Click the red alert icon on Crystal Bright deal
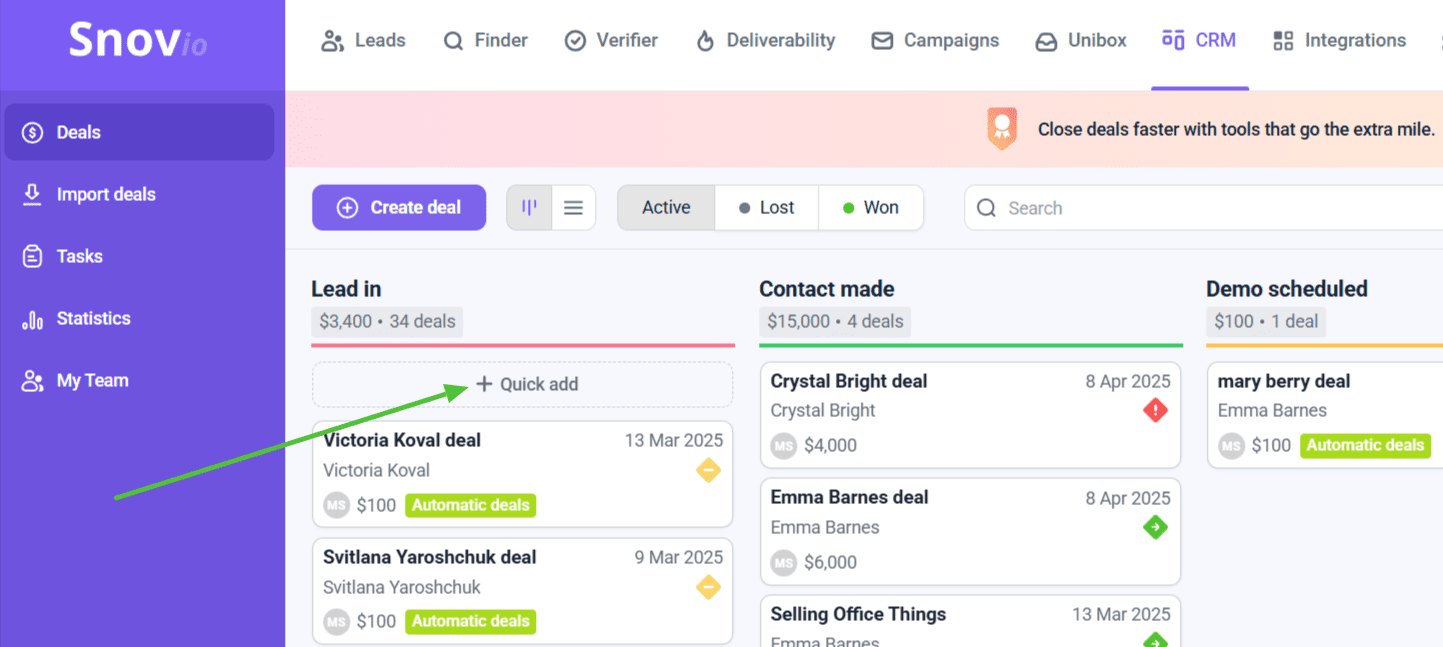 point(1155,411)
